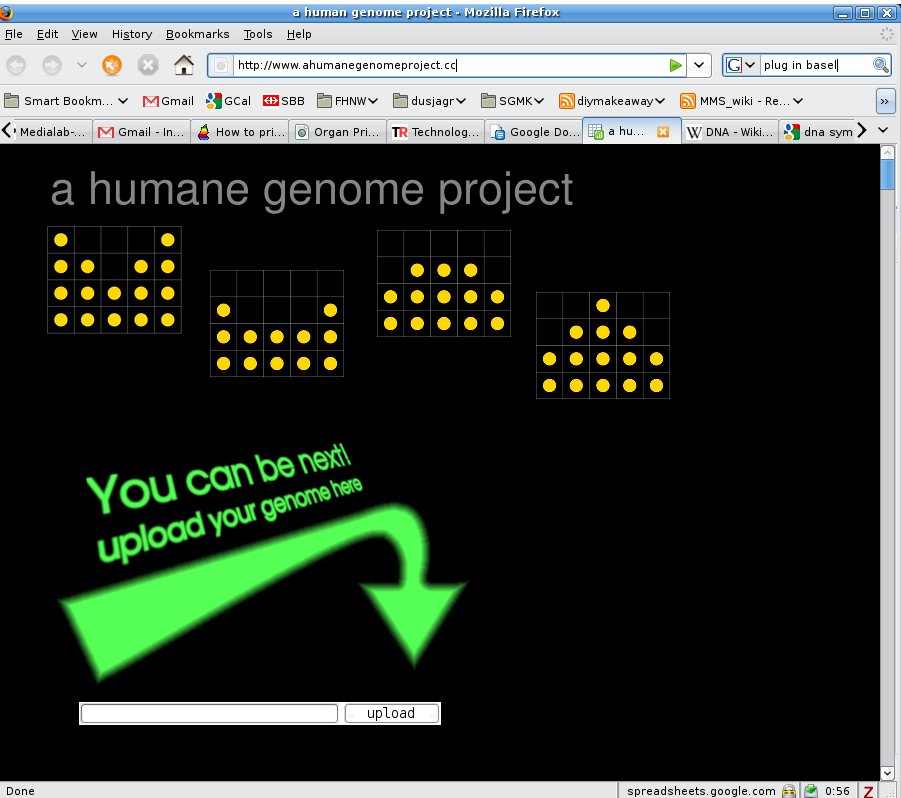
Task: Open the search engine selector dropdown
Action: click(740, 65)
